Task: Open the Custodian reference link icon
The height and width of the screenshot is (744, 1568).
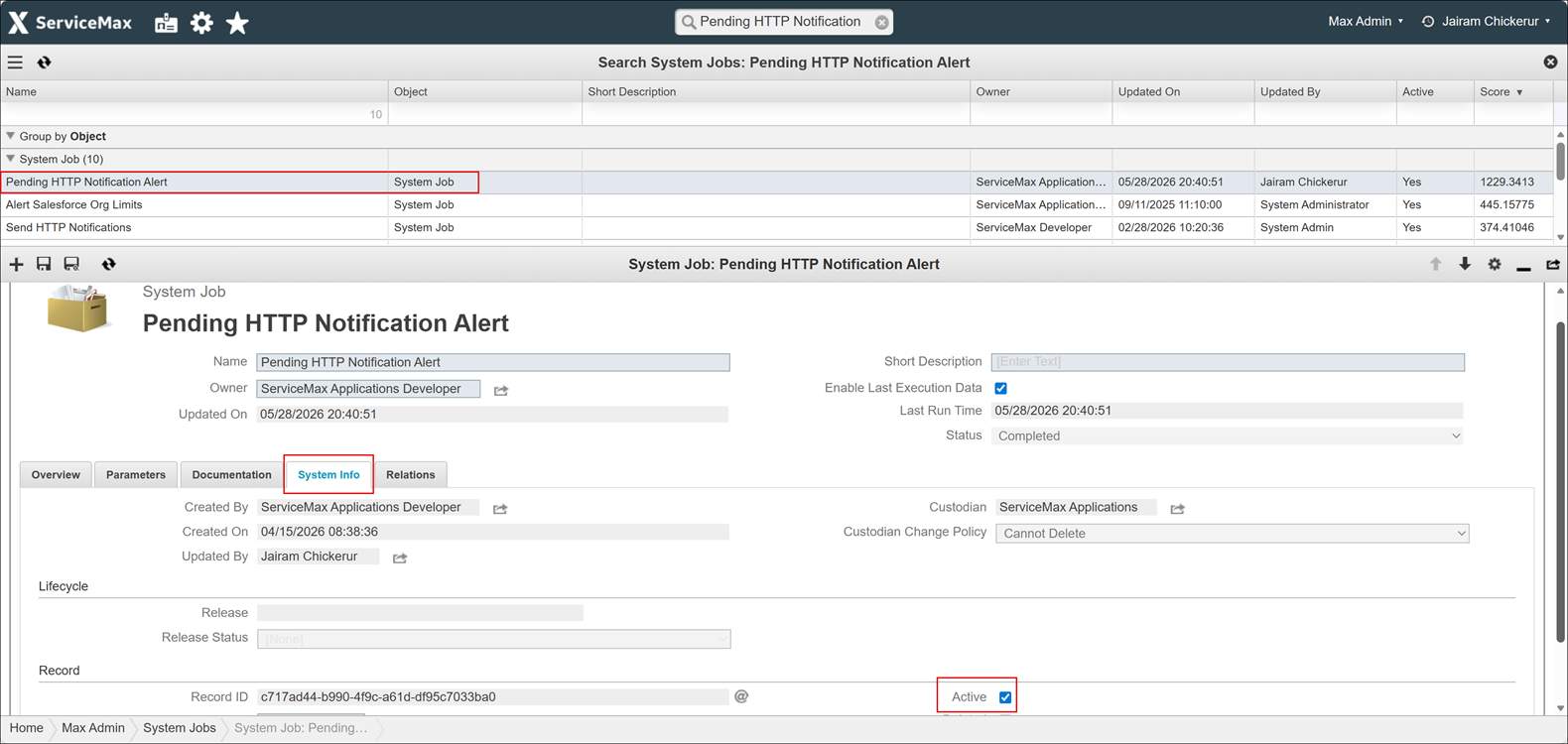Action: (1177, 509)
